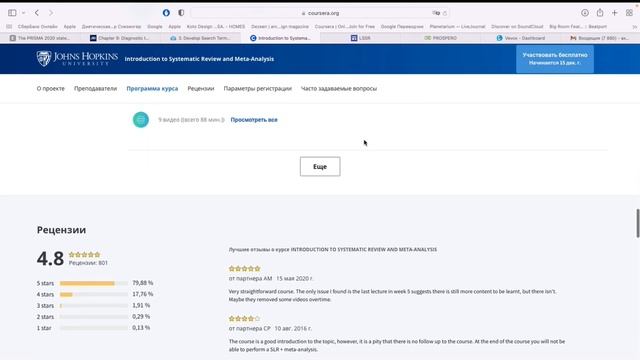
Task: Click the Еще button
Action: pos(320,167)
